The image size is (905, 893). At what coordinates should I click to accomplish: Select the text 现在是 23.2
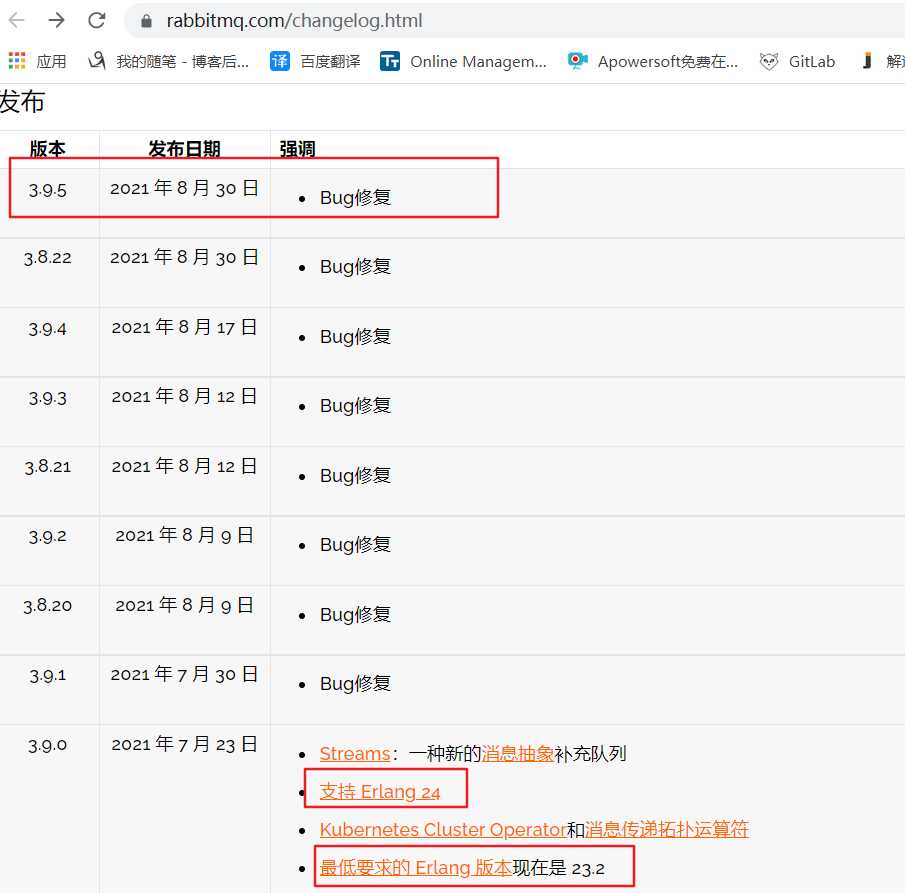point(558,868)
